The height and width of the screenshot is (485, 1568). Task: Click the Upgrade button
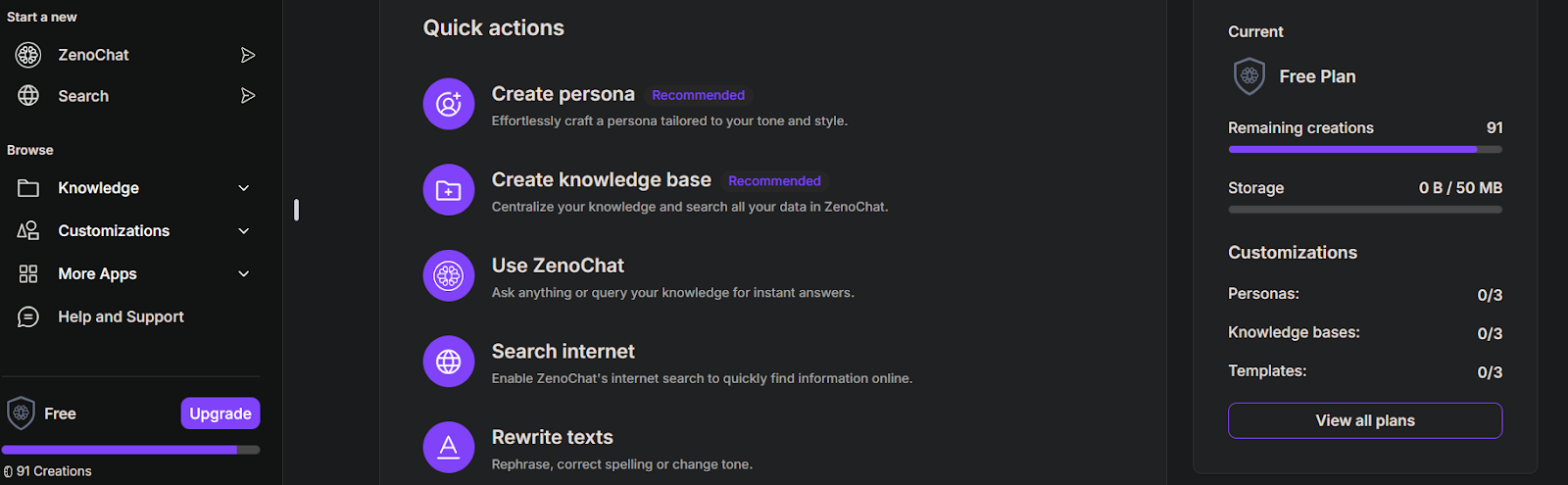pos(220,413)
